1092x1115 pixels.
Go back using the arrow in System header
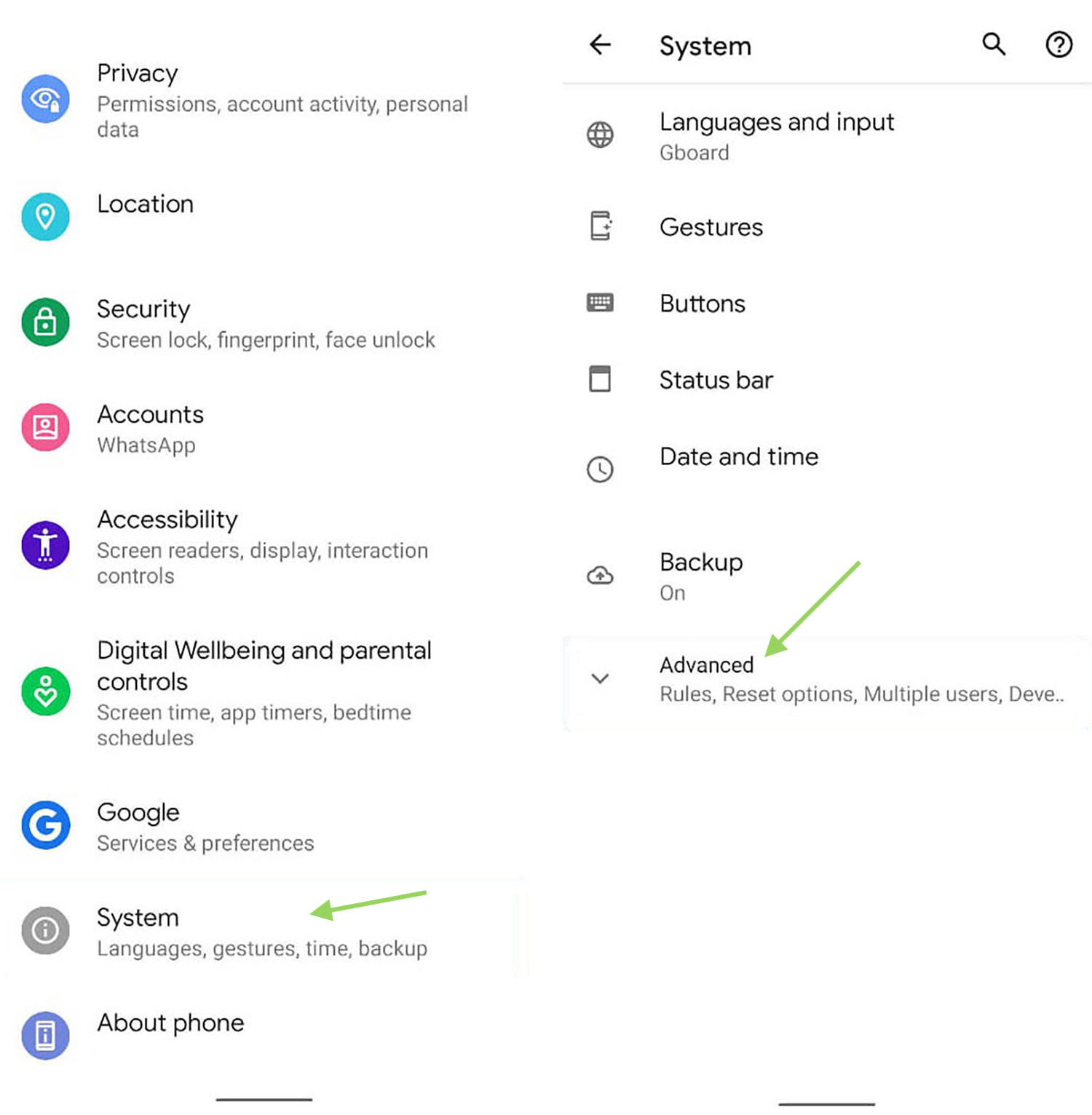click(x=600, y=44)
